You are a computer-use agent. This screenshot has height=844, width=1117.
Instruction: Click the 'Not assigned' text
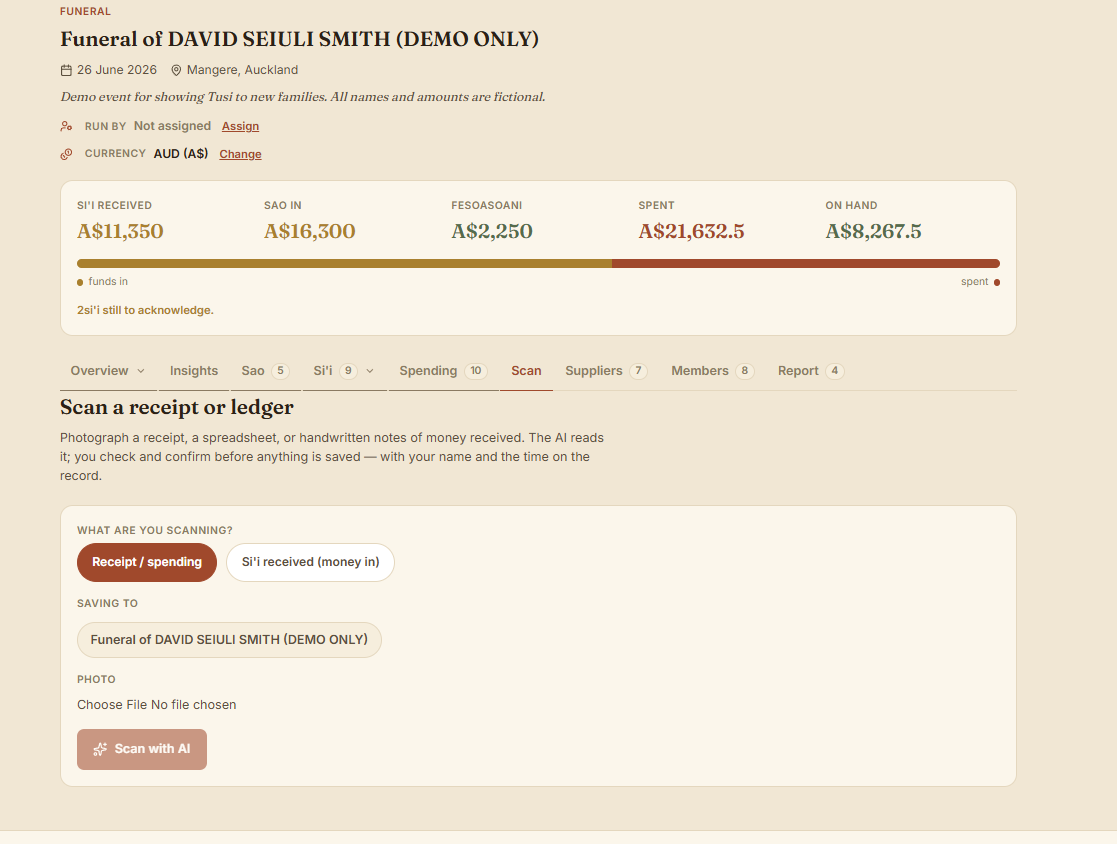tap(172, 126)
